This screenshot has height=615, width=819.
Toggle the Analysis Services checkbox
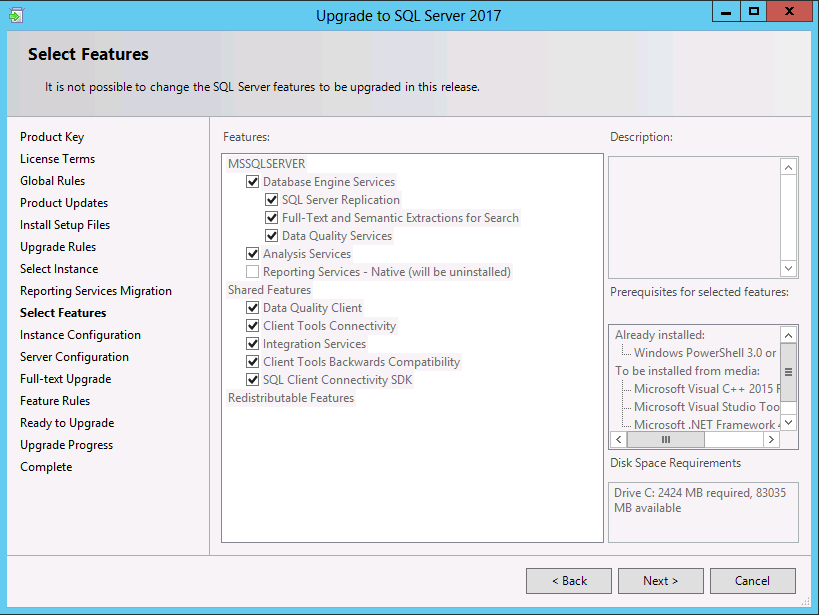point(253,254)
